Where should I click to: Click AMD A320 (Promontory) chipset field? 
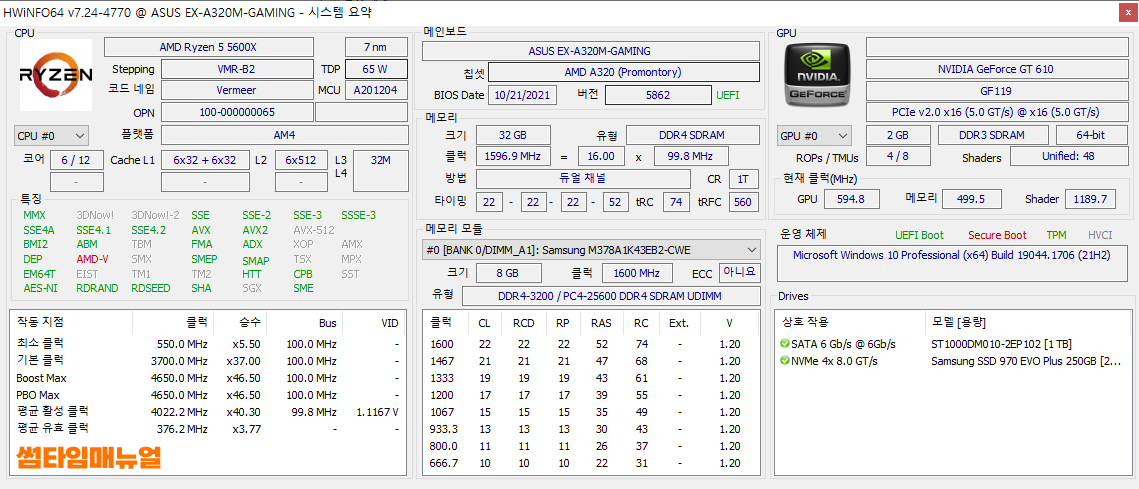(623, 73)
